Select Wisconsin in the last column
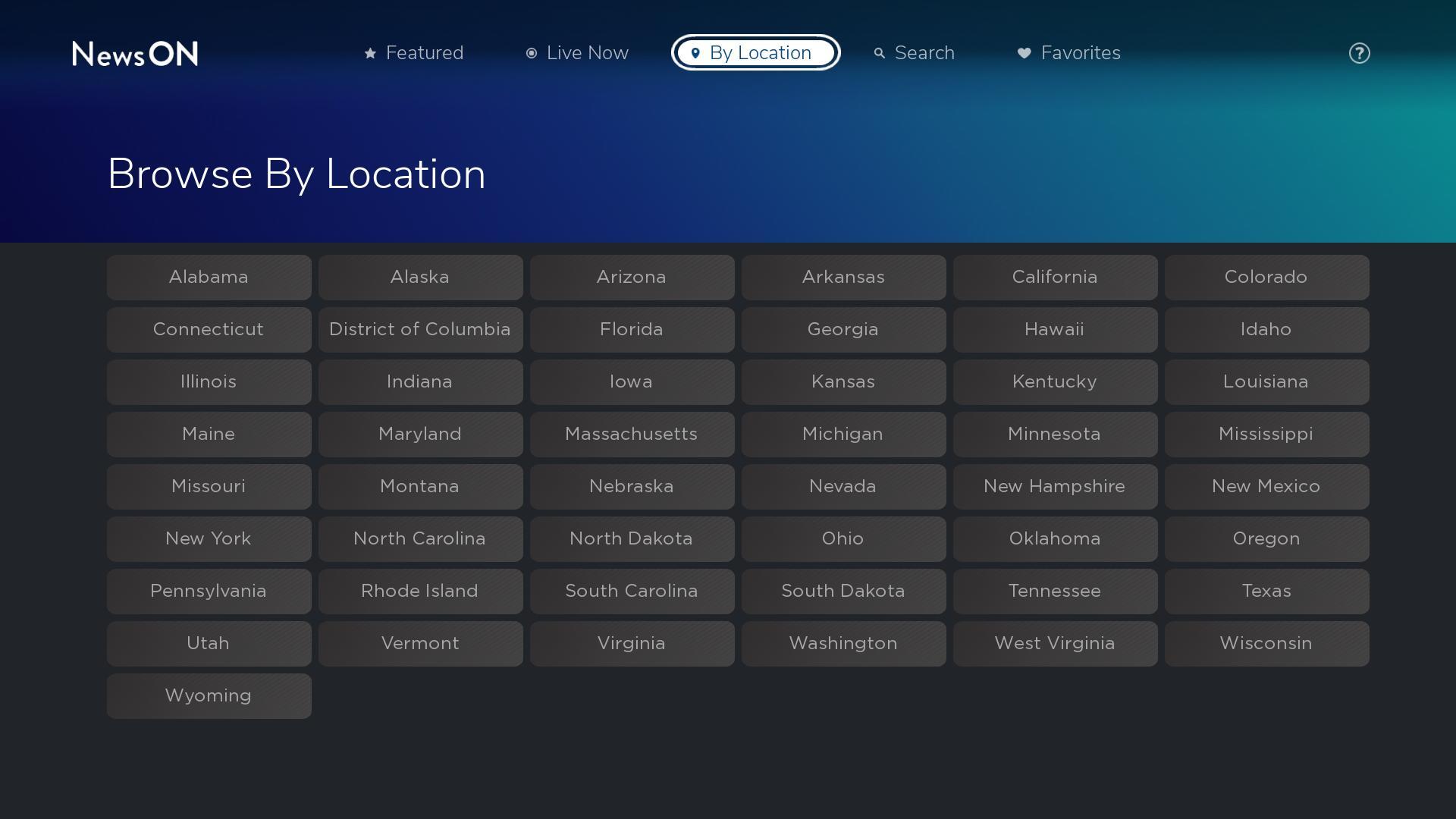The image size is (1456, 819). 1266,643
